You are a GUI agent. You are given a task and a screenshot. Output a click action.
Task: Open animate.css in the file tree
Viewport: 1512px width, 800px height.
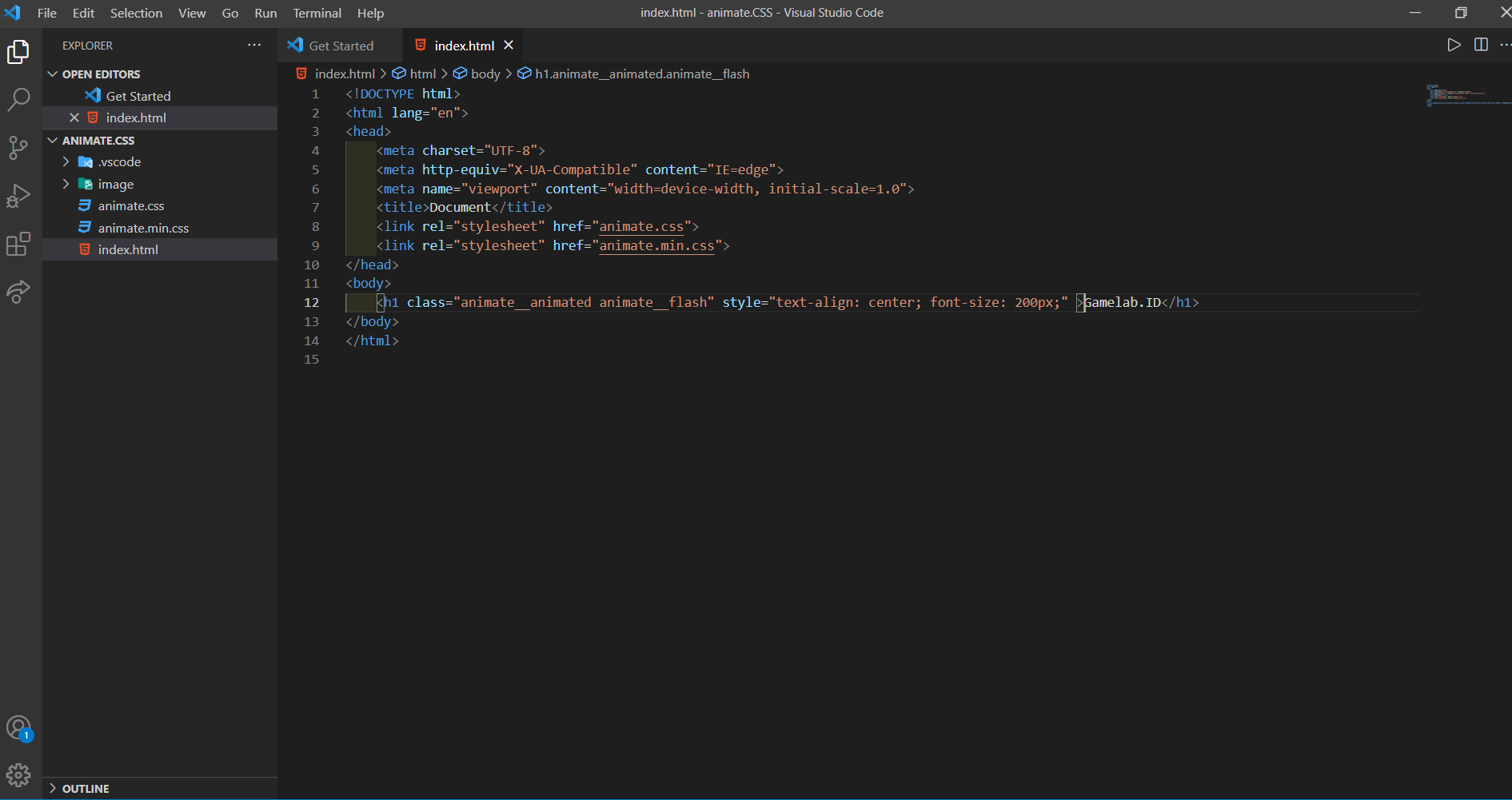160,205
